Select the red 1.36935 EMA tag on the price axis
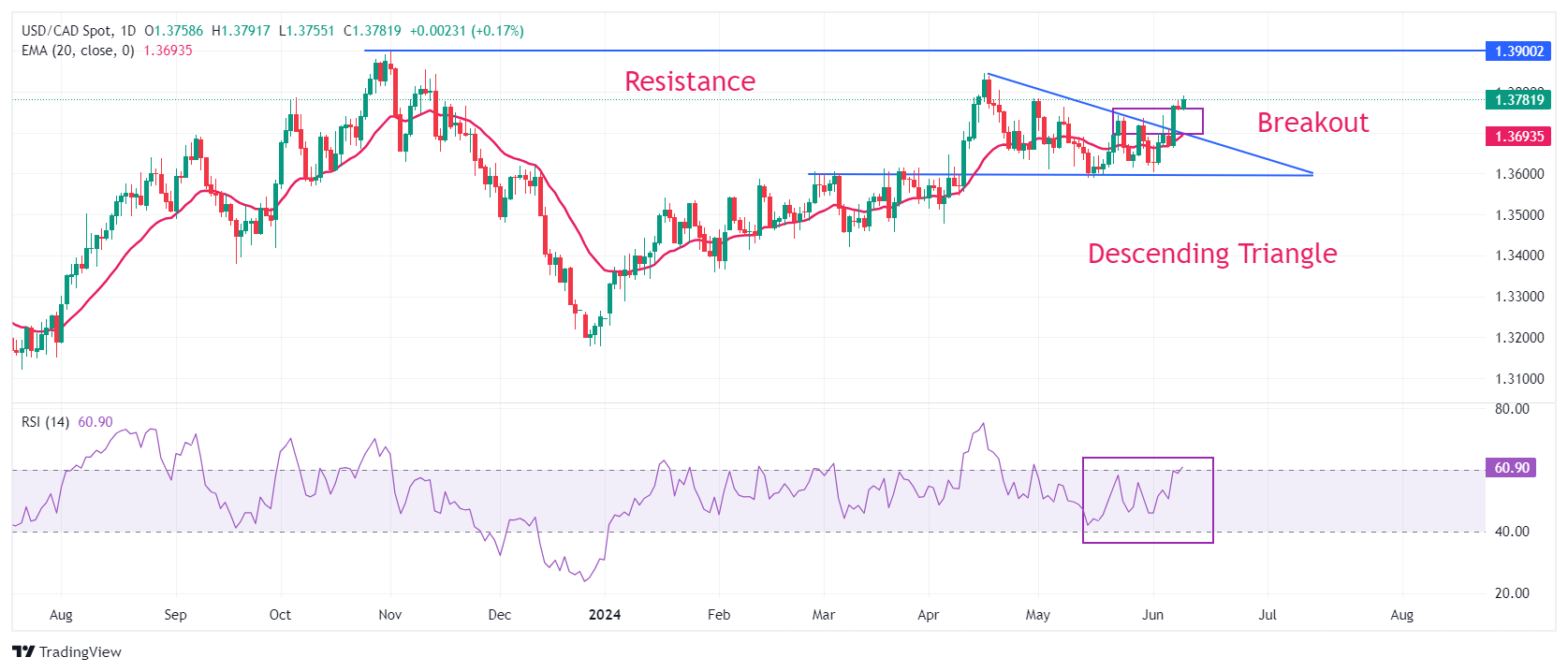The image size is (1568, 672). click(x=1517, y=137)
